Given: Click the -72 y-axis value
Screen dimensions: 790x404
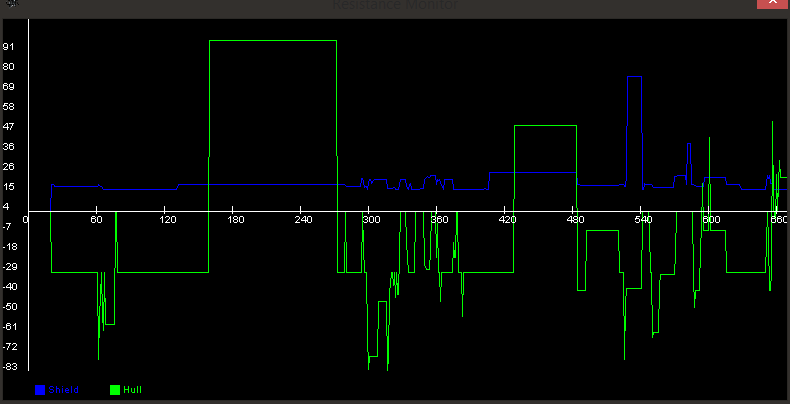Looking at the screenshot, I should pos(10,347).
